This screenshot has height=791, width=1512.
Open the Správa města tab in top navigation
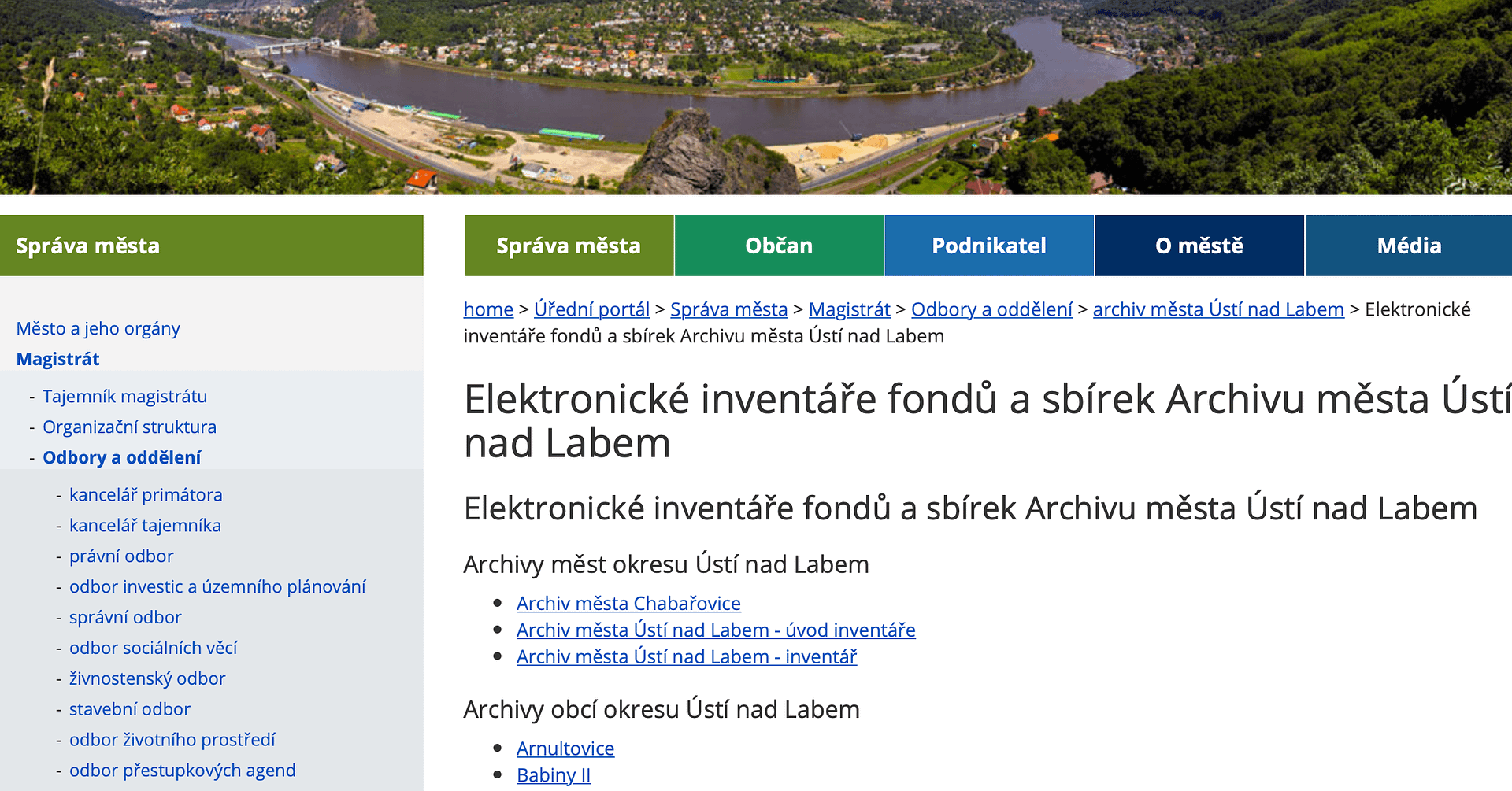[569, 246]
